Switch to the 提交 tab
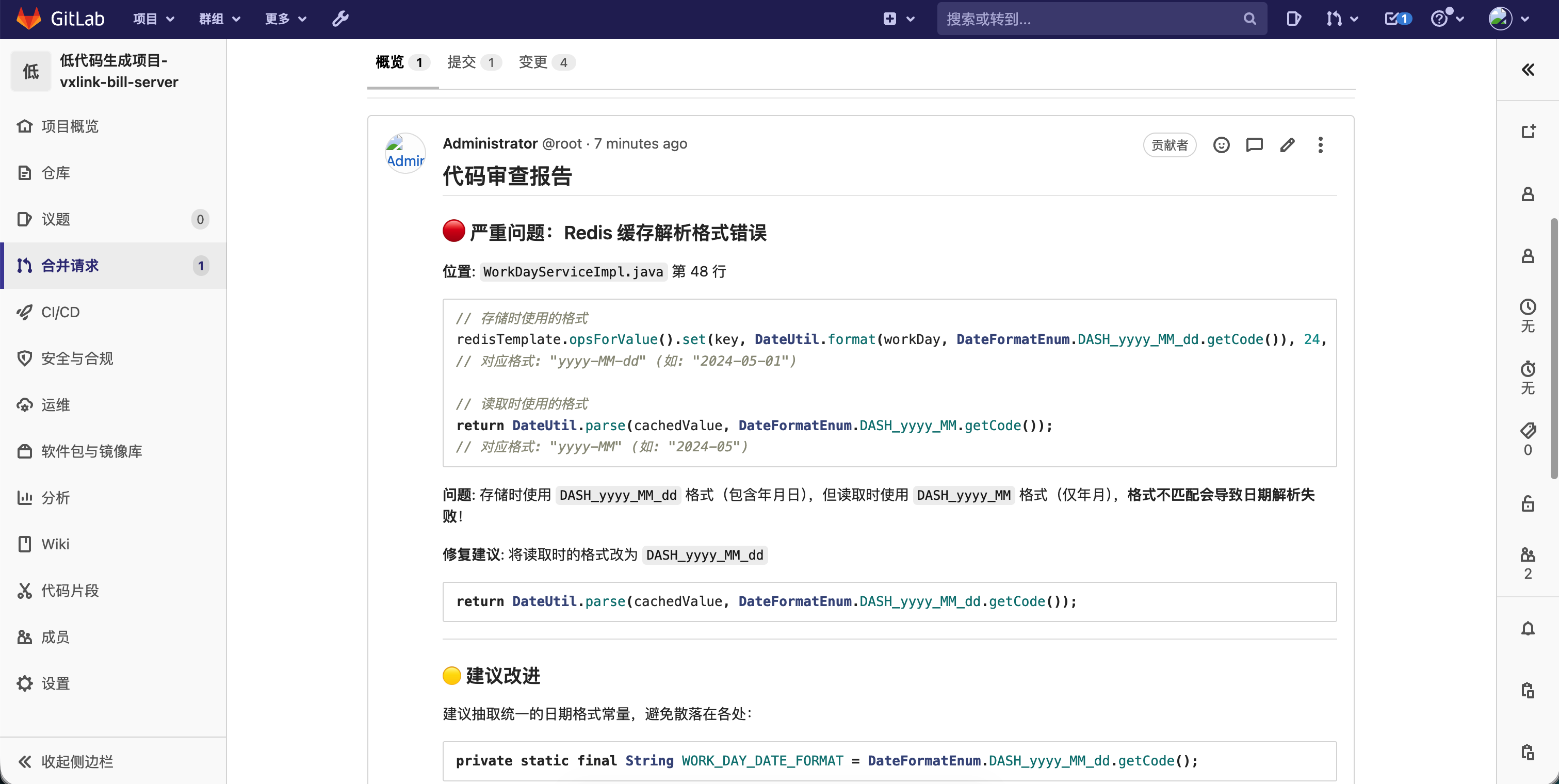Viewport: 1559px width, 784px height. click(x=474, y=62)
